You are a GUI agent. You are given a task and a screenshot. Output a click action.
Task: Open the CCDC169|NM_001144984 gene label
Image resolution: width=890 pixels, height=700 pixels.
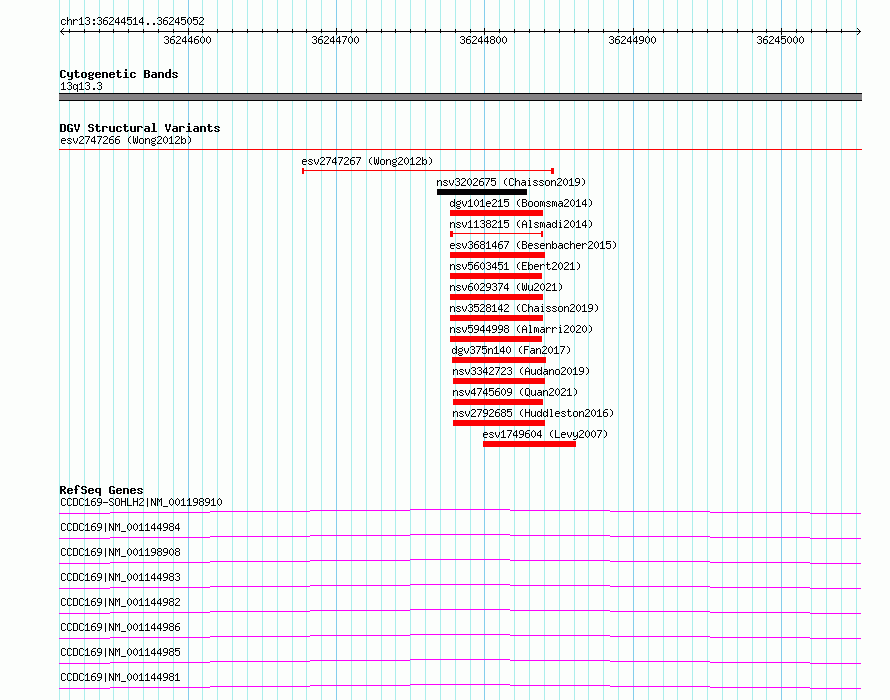point(120,527)
